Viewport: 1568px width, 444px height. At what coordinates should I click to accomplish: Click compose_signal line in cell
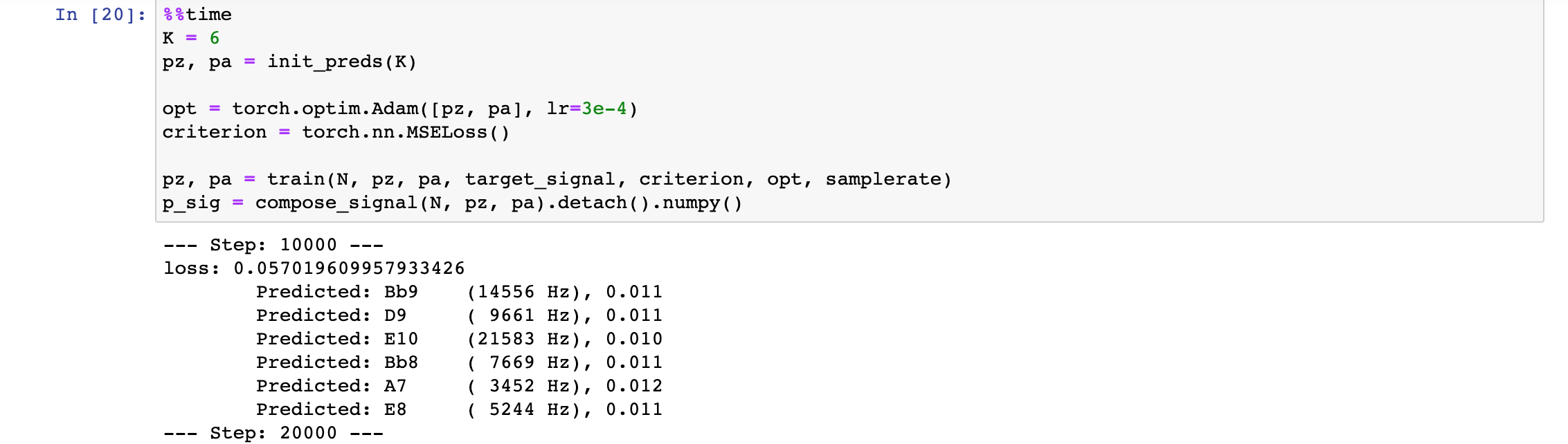click(452, 203)
